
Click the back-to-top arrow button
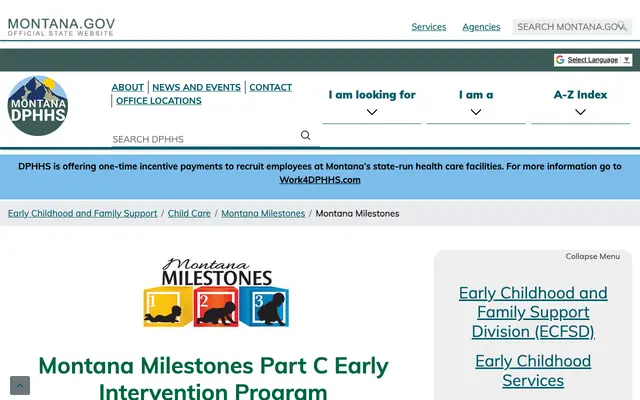(x=20, y=385)
